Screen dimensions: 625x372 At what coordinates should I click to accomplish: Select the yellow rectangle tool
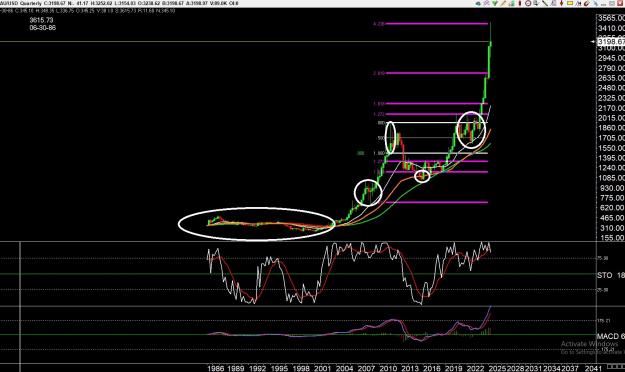(x=570, y=3)
